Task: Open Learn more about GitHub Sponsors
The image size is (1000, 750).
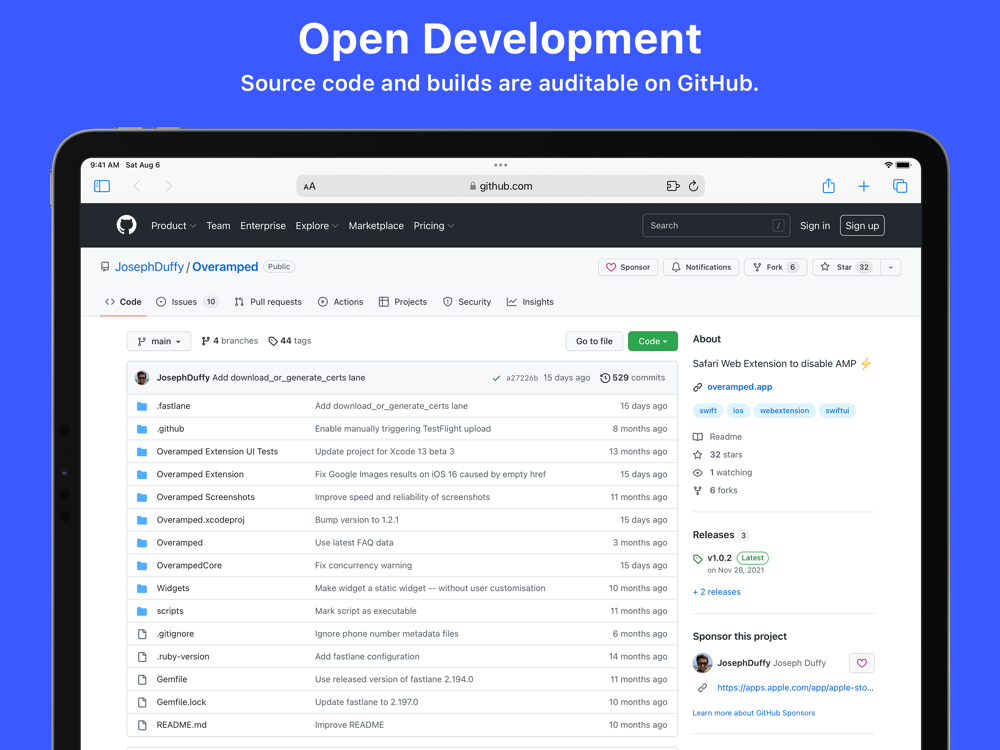Action: (x=753, y=713)
